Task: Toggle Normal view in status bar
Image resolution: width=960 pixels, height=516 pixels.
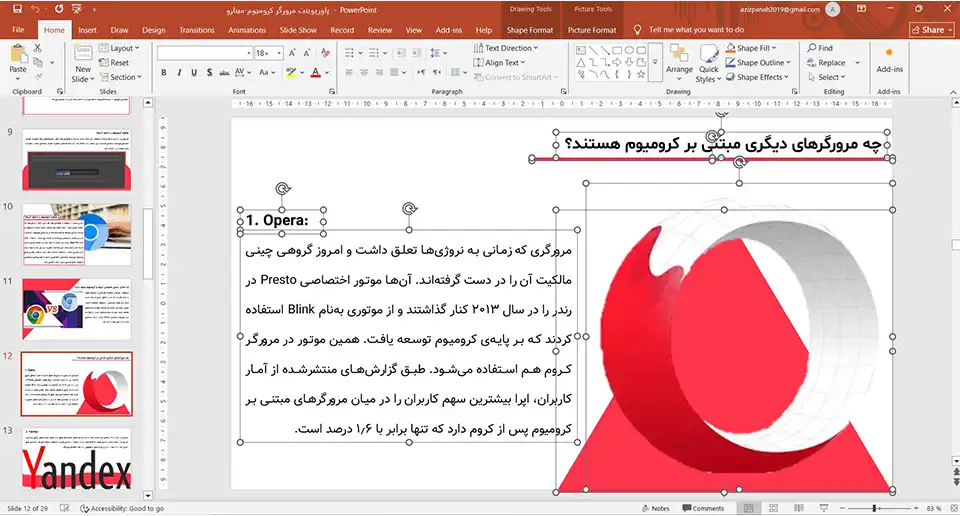Action: point(748,508)
